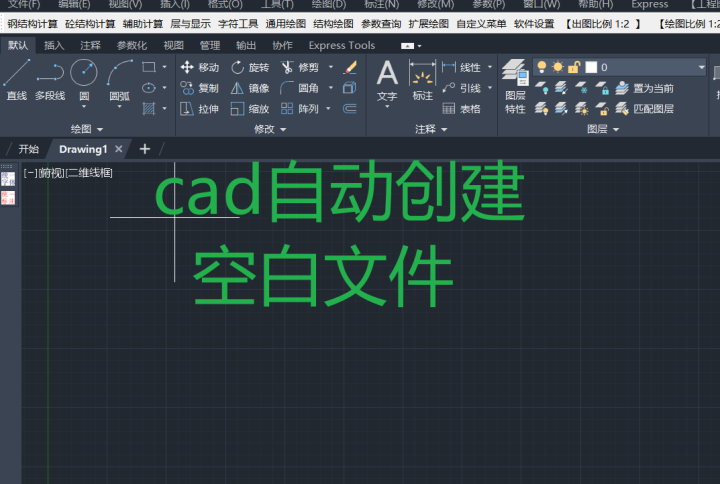Switch to the Express Tools ribbon tab

click(342, 45)
